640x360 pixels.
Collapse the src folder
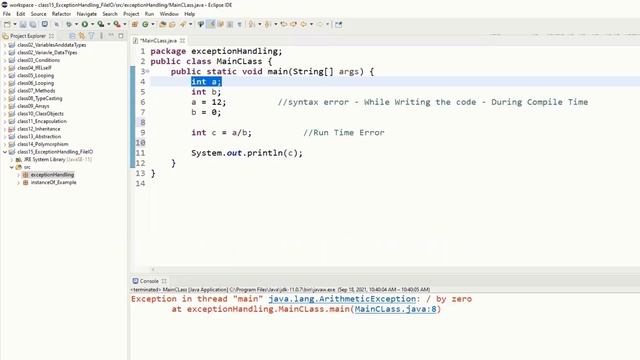point(12,167)
